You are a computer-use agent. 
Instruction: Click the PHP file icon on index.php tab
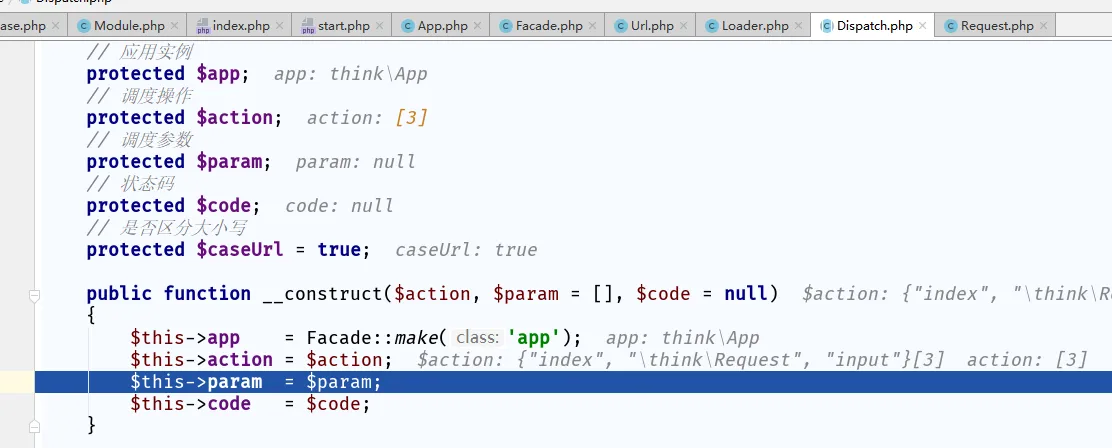(203, 26)
